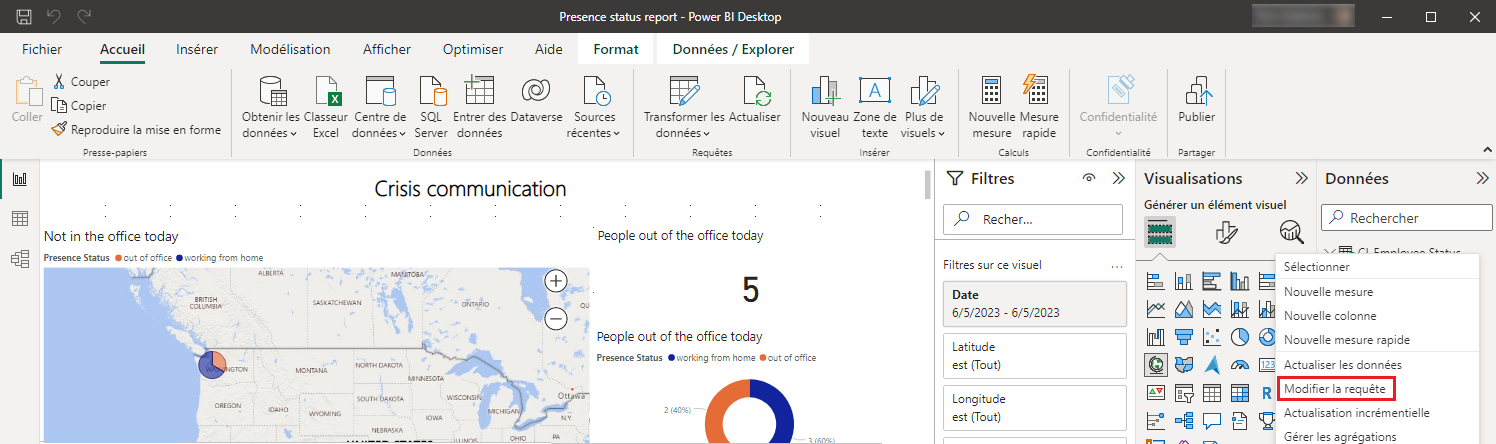Click the Classeur Excel icon
This screenshot has height=444, width=1496.
click(328, 107)
